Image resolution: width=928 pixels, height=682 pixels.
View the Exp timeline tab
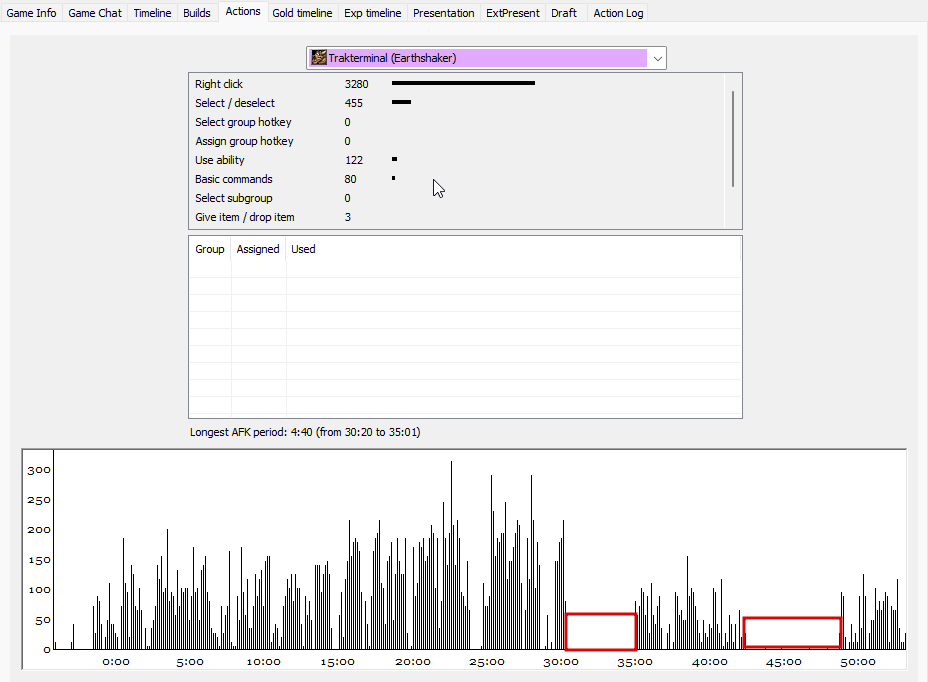click(372, 12)
